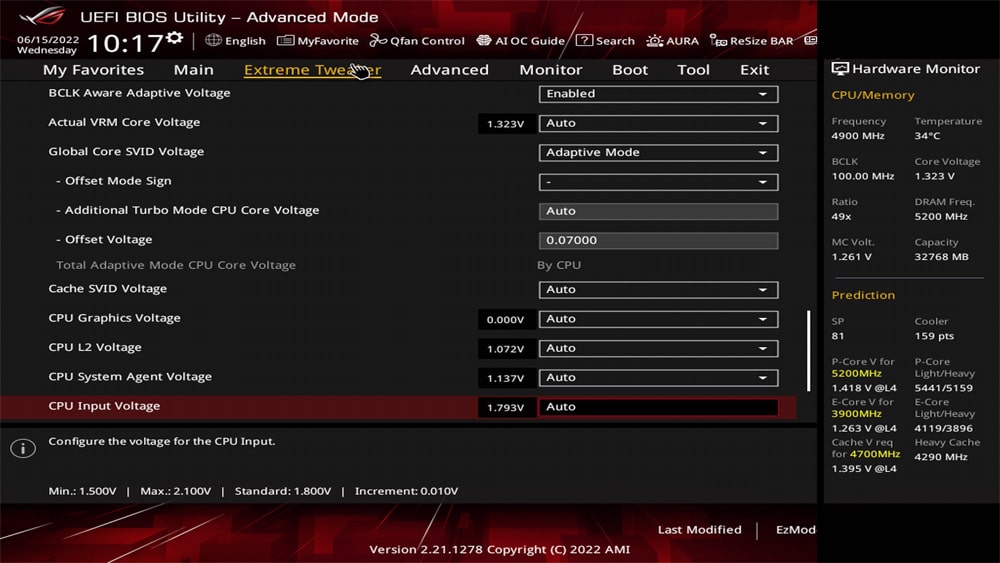Open BCLK Aware Adaptive Voltage dropdown
This screenshot has height=563, width=1000.
click(658, 94)
